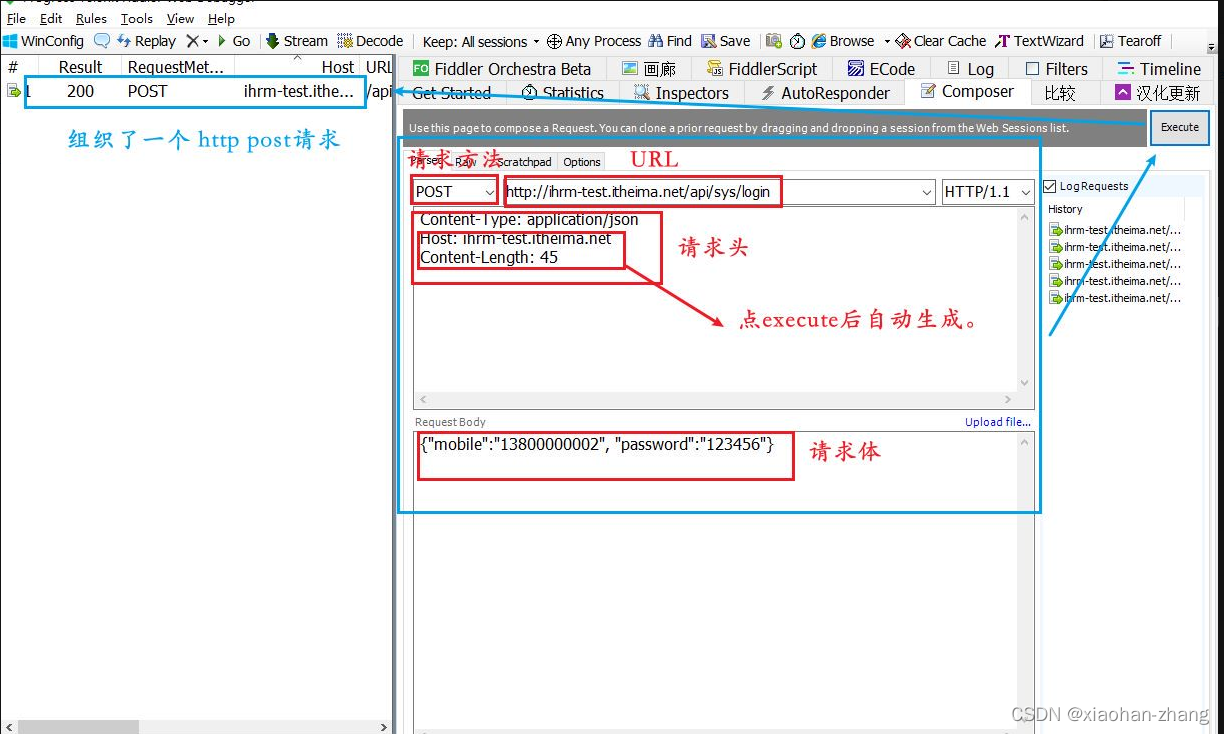Open the Tools menu
This screenshot has width=1224, height=734.
[x=137, y=18]
